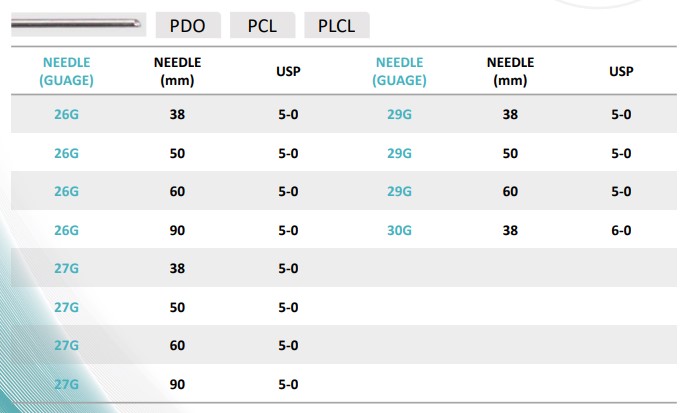Click the right-side USP column header

pos(620,71)
